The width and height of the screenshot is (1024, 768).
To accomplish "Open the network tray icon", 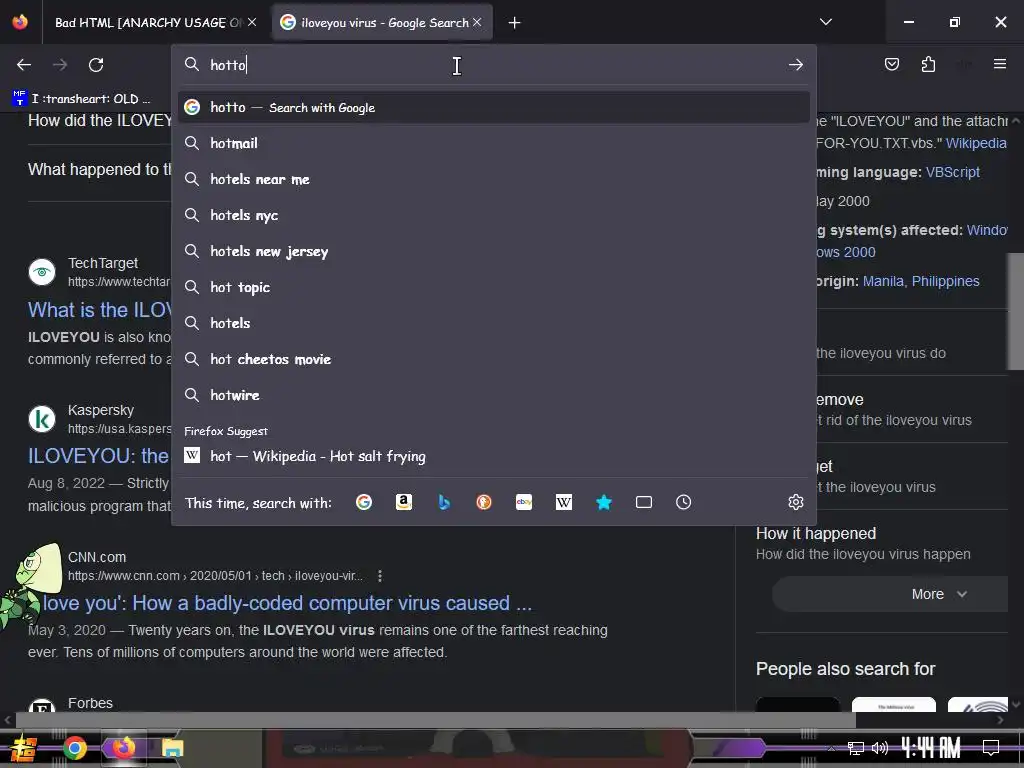I will click(x=856, y=748).
